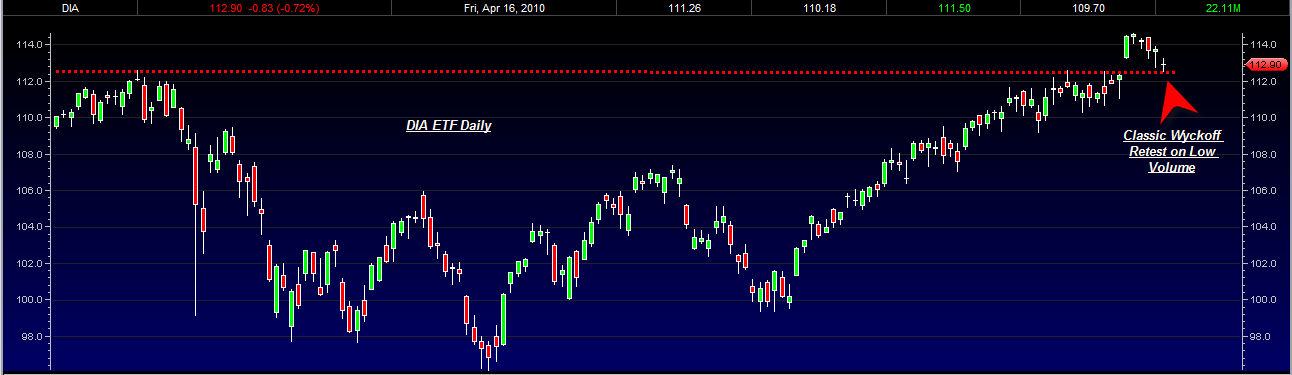Click the 110.0 label on left price axis
Screen dimensions: 1292x375
27,118
